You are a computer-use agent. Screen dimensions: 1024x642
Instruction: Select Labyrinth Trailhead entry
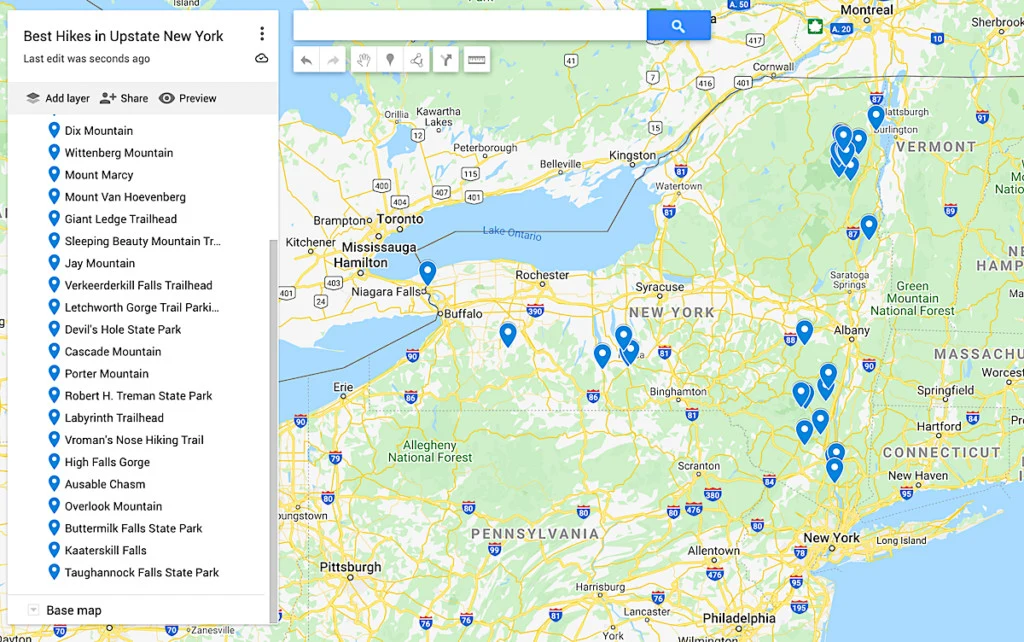click(x=114, y=418)
